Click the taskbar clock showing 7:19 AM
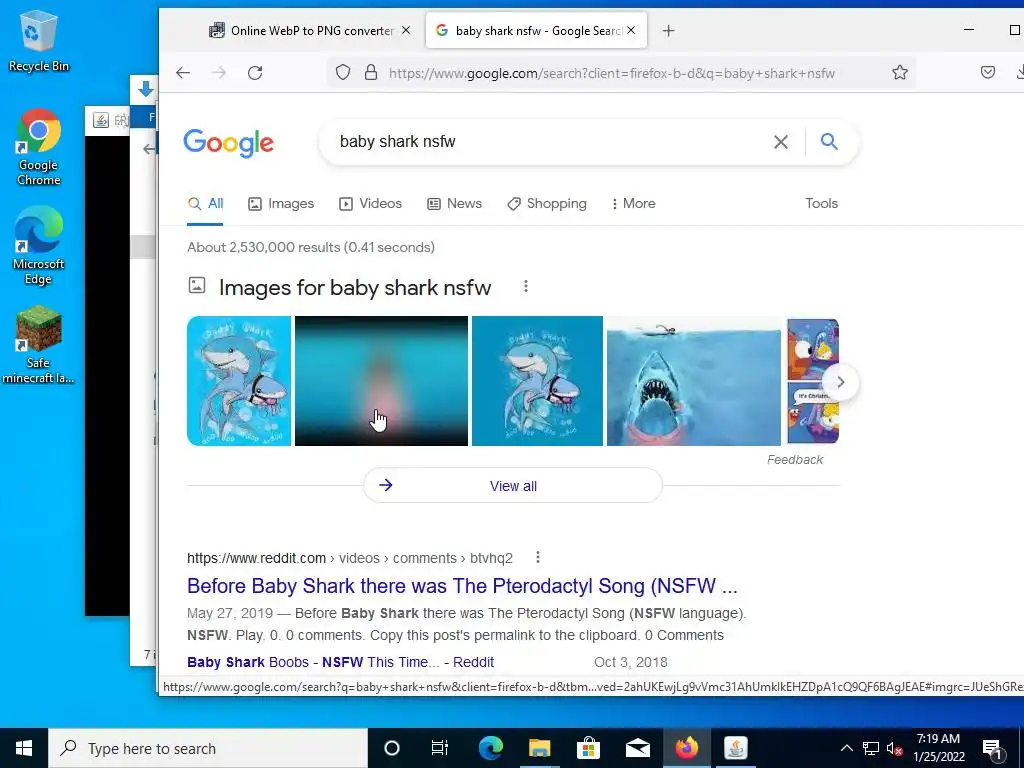1024x768 pixels. 938,748
